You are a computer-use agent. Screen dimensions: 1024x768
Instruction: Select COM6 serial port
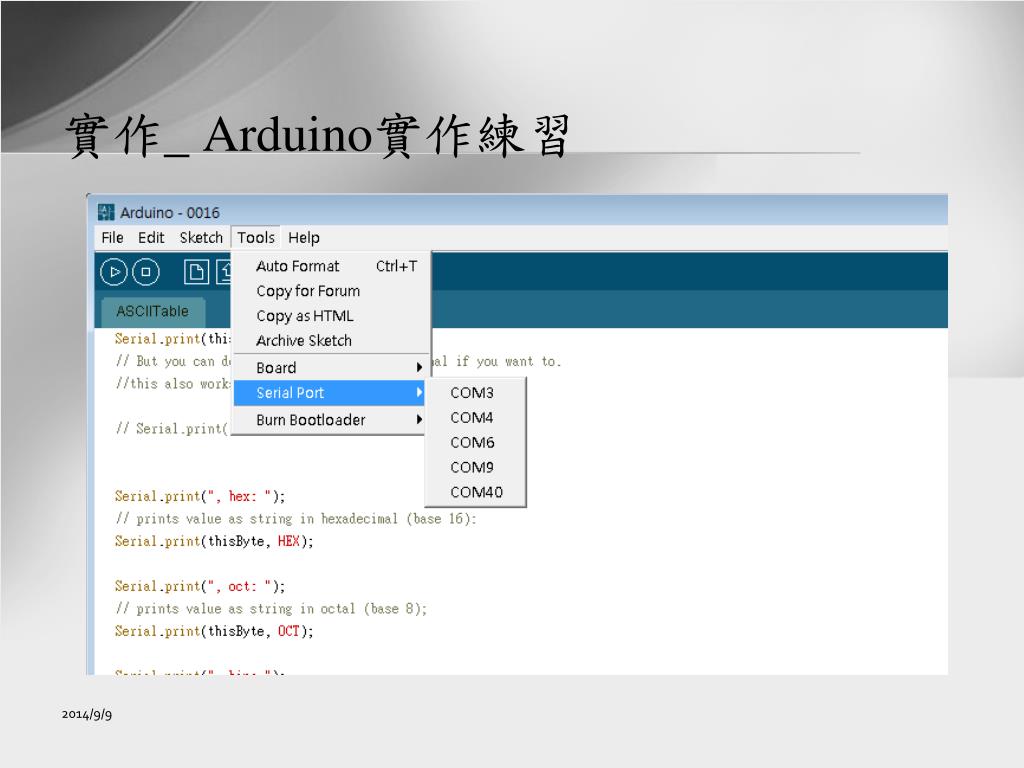475,443
